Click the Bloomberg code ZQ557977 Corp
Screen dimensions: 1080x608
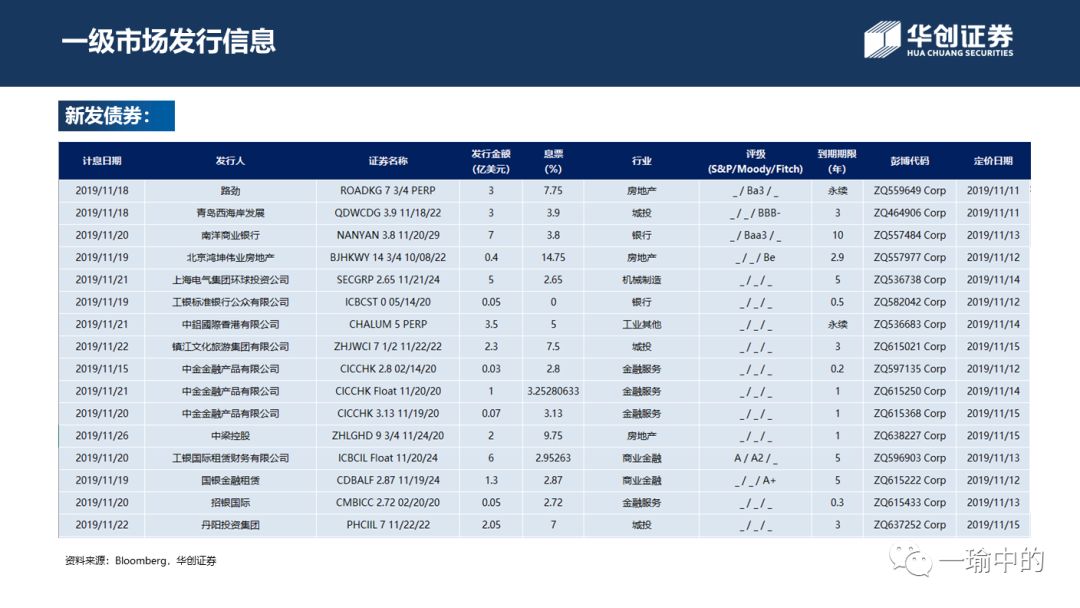coord(910,258)
